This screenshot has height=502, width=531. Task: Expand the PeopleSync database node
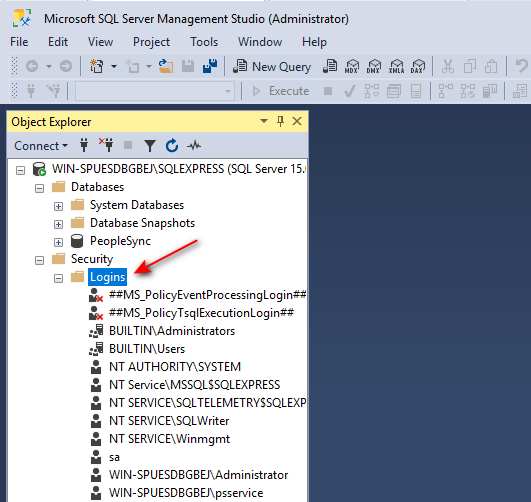[x=58, y=242]
